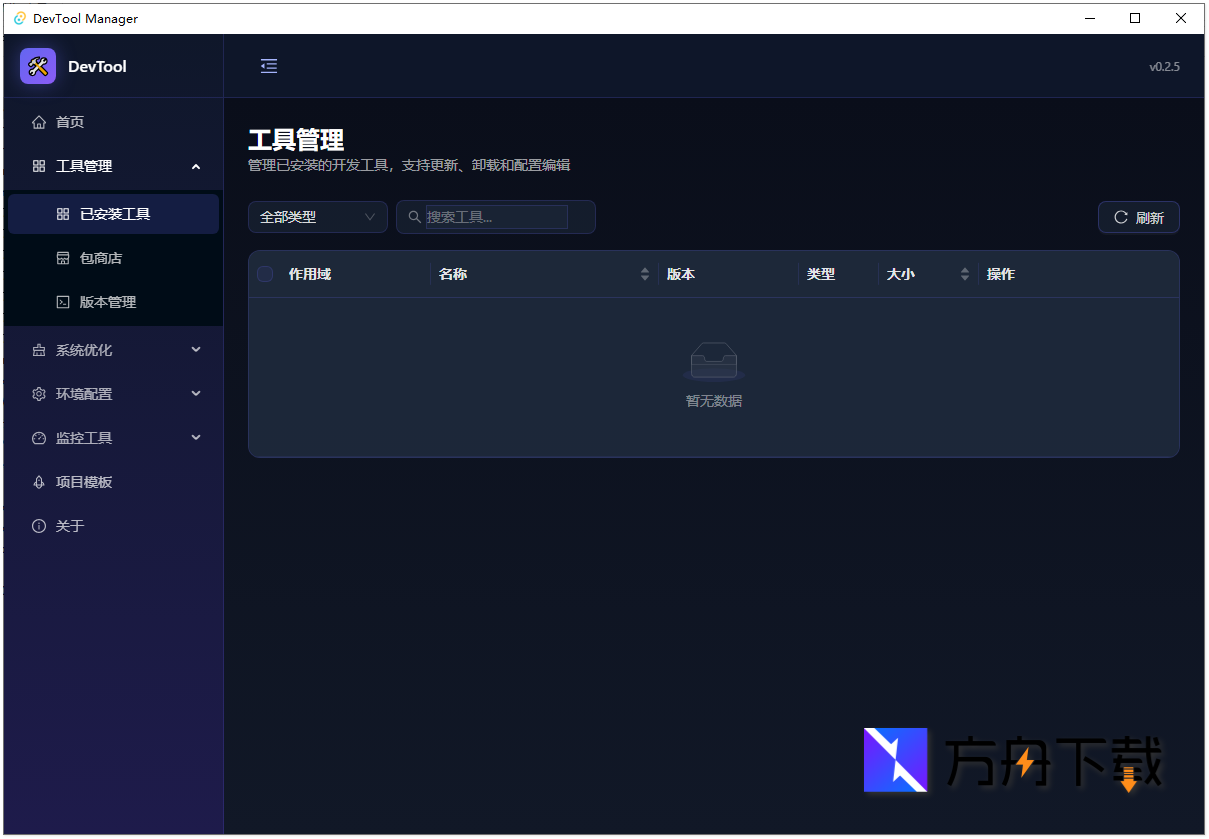This screenshot has height=839, width=1209.
Task: Click the empty-data inbox illustration
Action: tap(713, 360)
